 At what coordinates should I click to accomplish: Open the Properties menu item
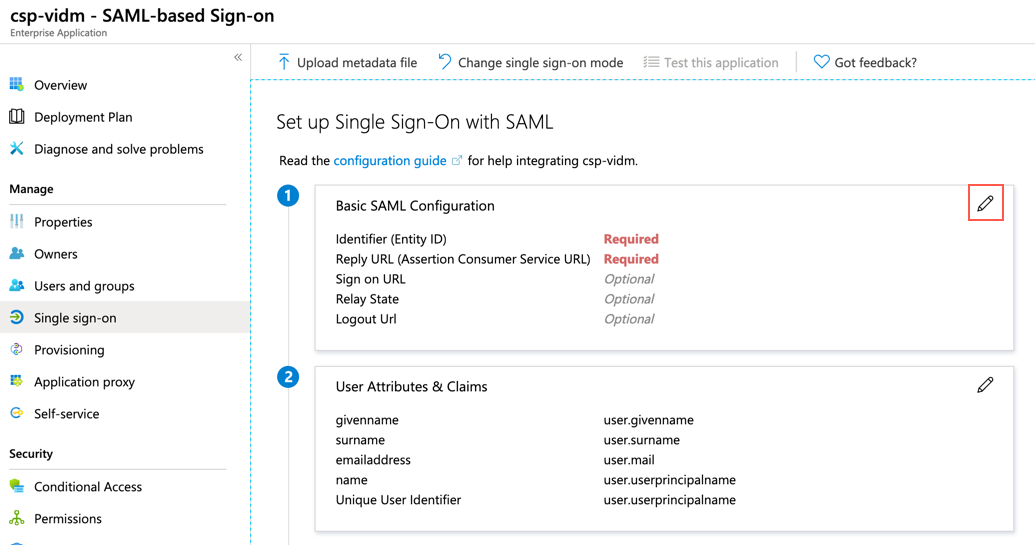click(63, 222)
